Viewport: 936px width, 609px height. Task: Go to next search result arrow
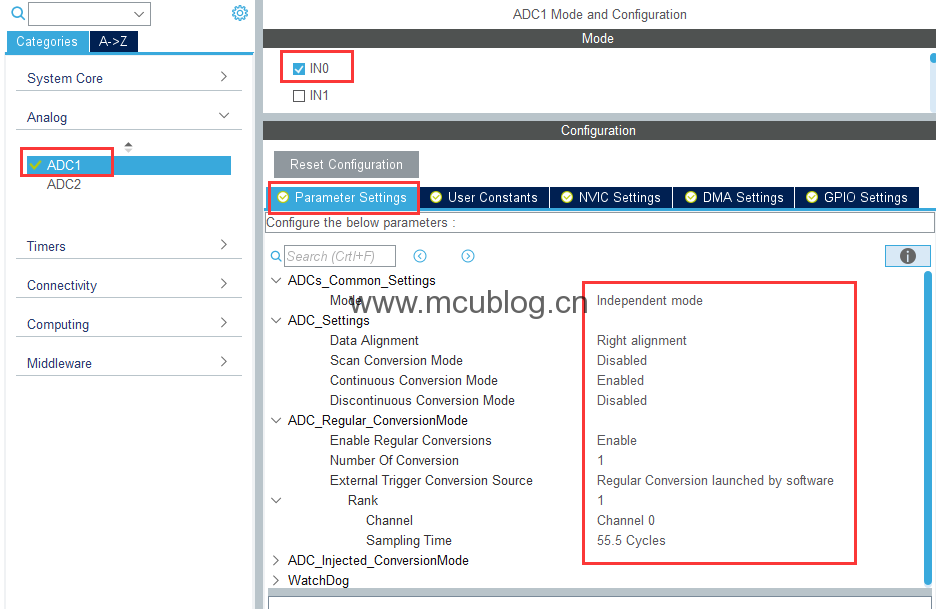click(x=468, y=256)
